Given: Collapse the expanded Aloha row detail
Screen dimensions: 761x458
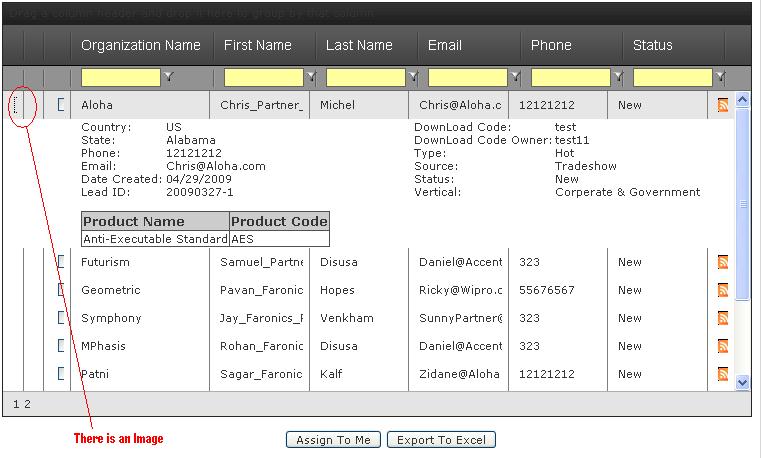Looking at the screenshot, I should click(x=16, y=105).
